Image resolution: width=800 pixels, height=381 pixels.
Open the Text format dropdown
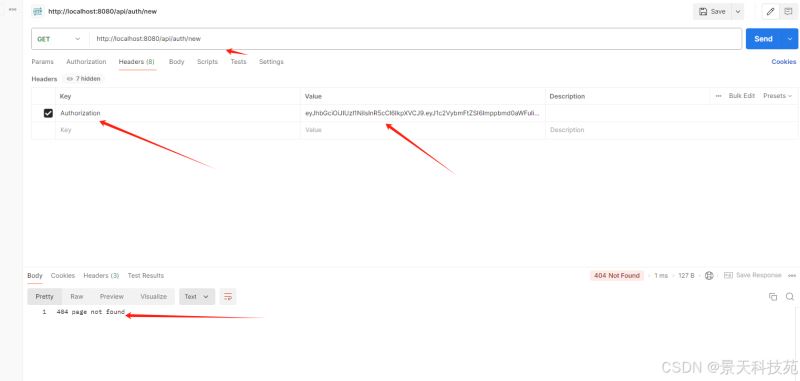pos(197,297)
